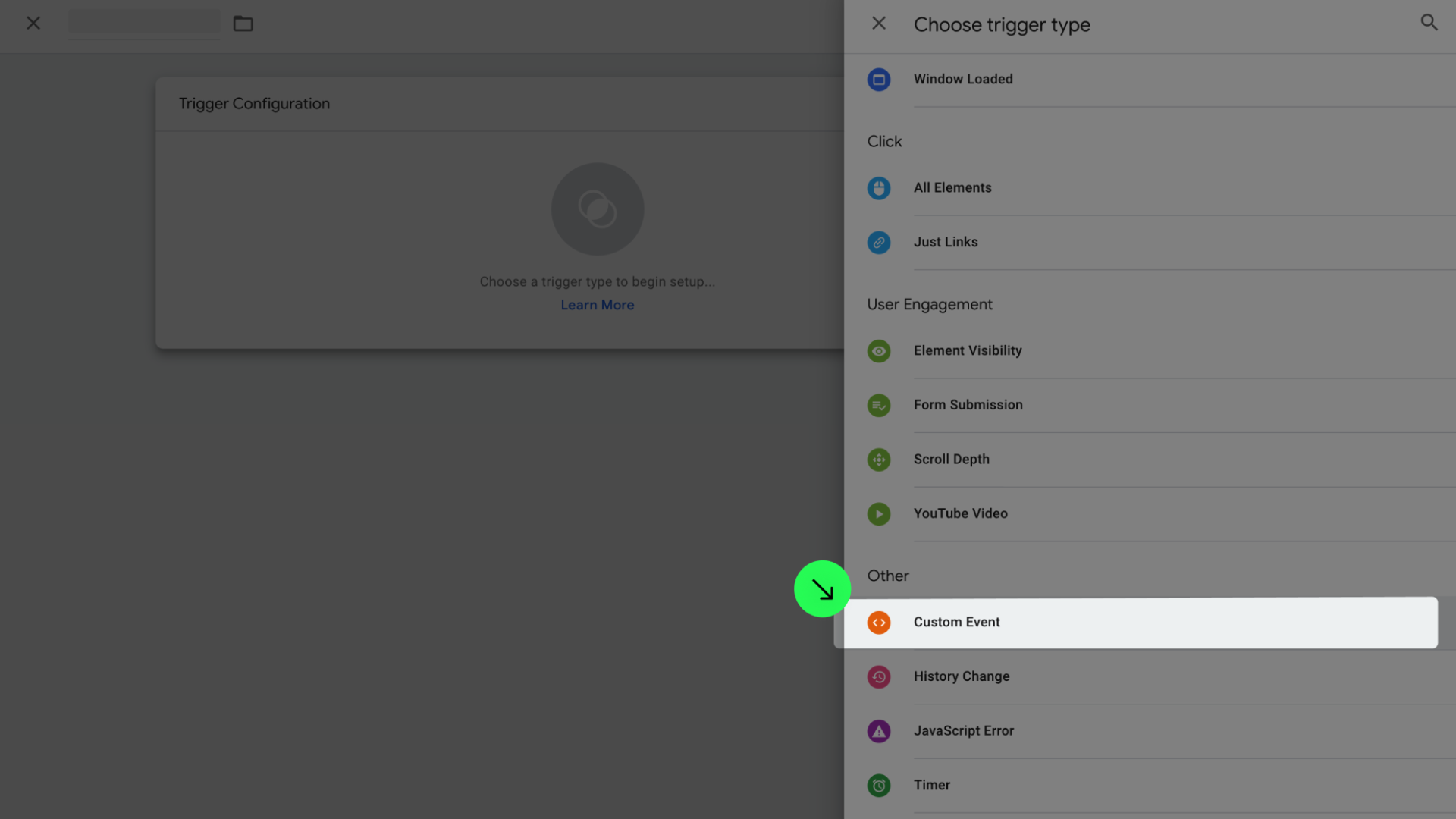1456x819 pixels.
Task: Click the trigger type placeholder circle
Action: (x=597, y=209)
